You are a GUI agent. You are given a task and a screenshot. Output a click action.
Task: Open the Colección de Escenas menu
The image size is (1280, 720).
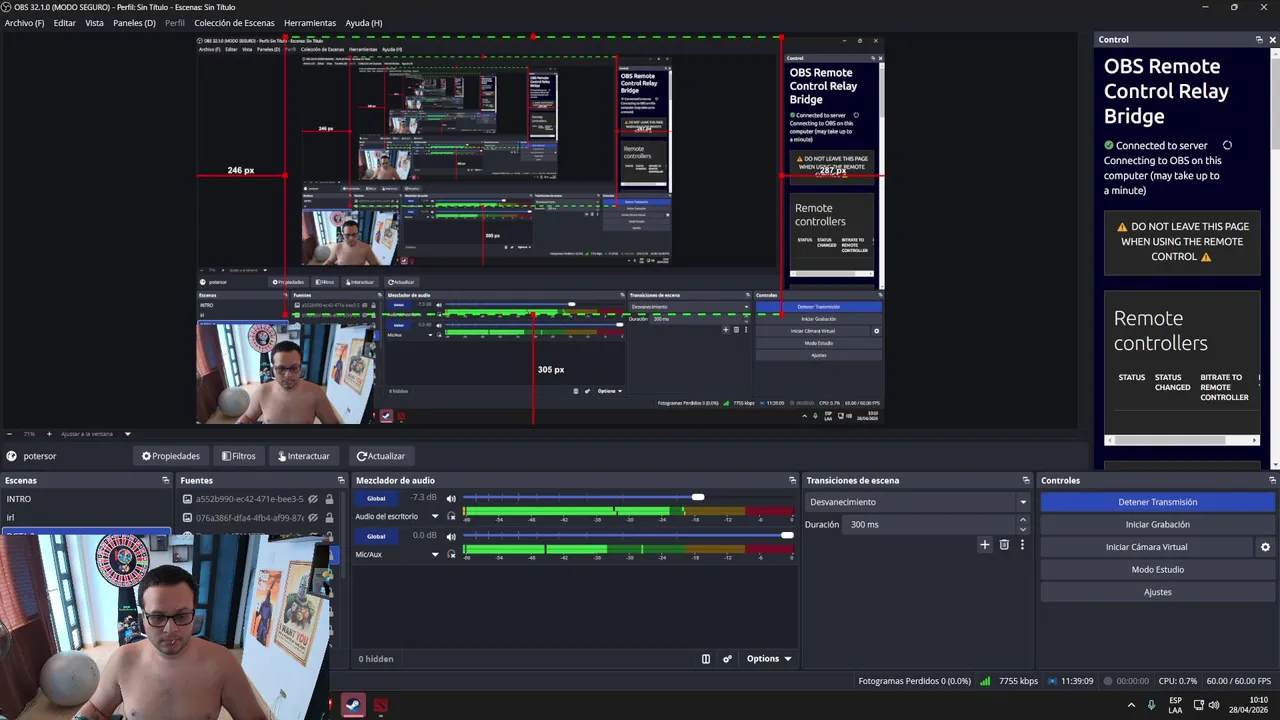click(234, 23)
